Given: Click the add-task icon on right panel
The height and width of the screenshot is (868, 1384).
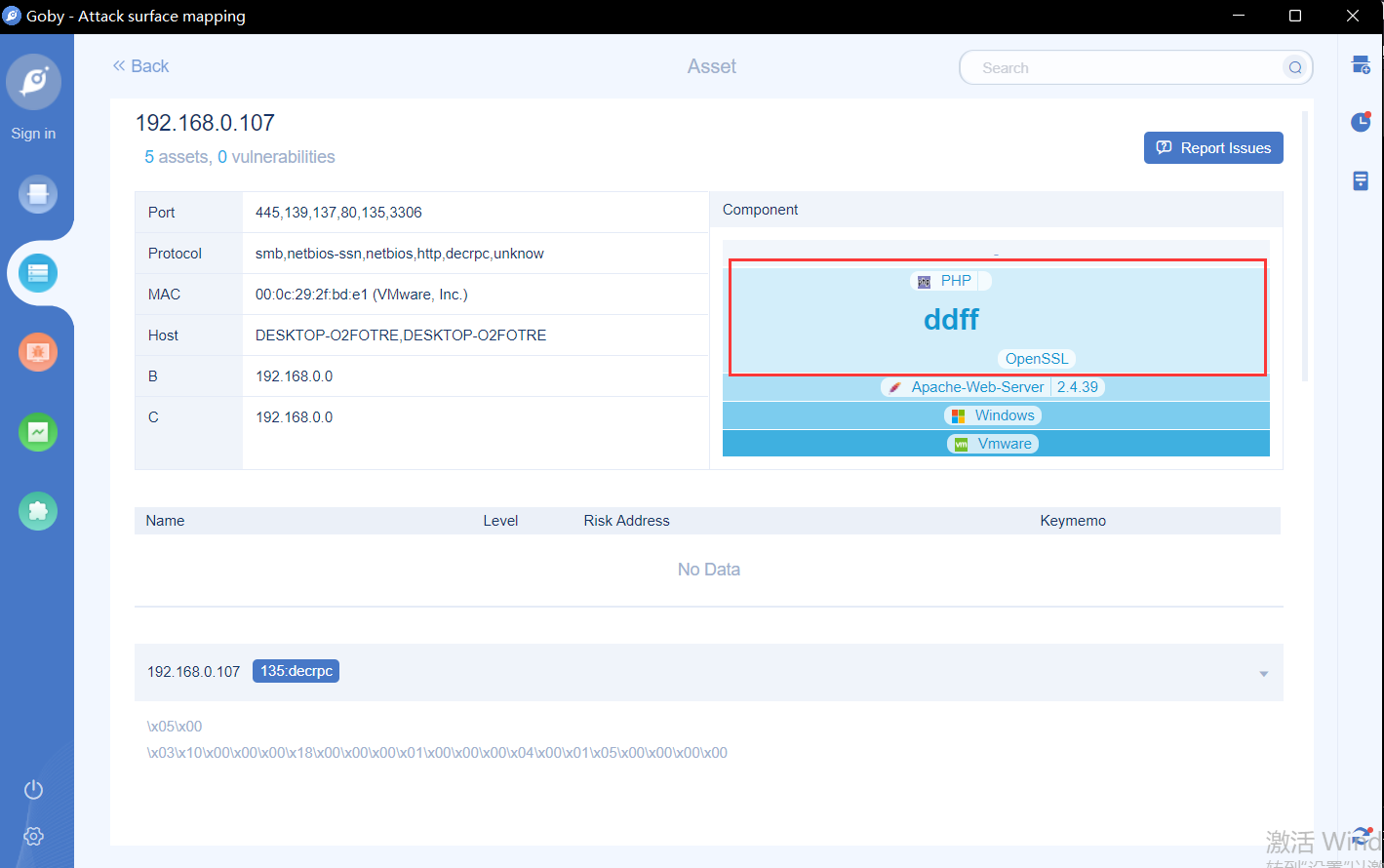Looking at the screenshot, I should point(1361,65).
